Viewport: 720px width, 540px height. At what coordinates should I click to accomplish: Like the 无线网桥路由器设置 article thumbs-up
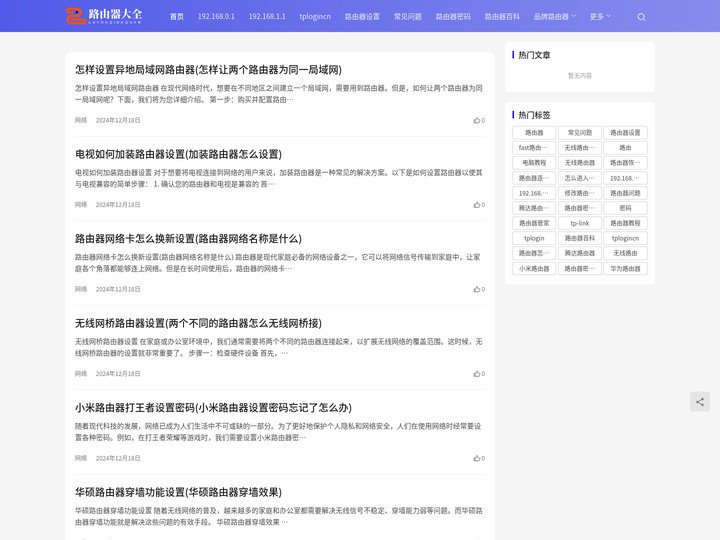point(479,374)
